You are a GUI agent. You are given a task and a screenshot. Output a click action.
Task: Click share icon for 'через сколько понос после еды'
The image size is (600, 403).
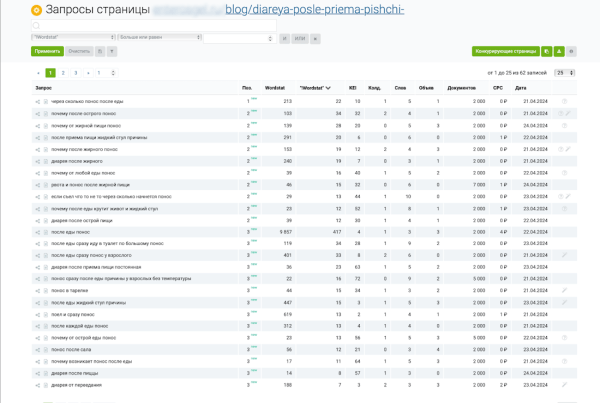[x=38, y=101]
